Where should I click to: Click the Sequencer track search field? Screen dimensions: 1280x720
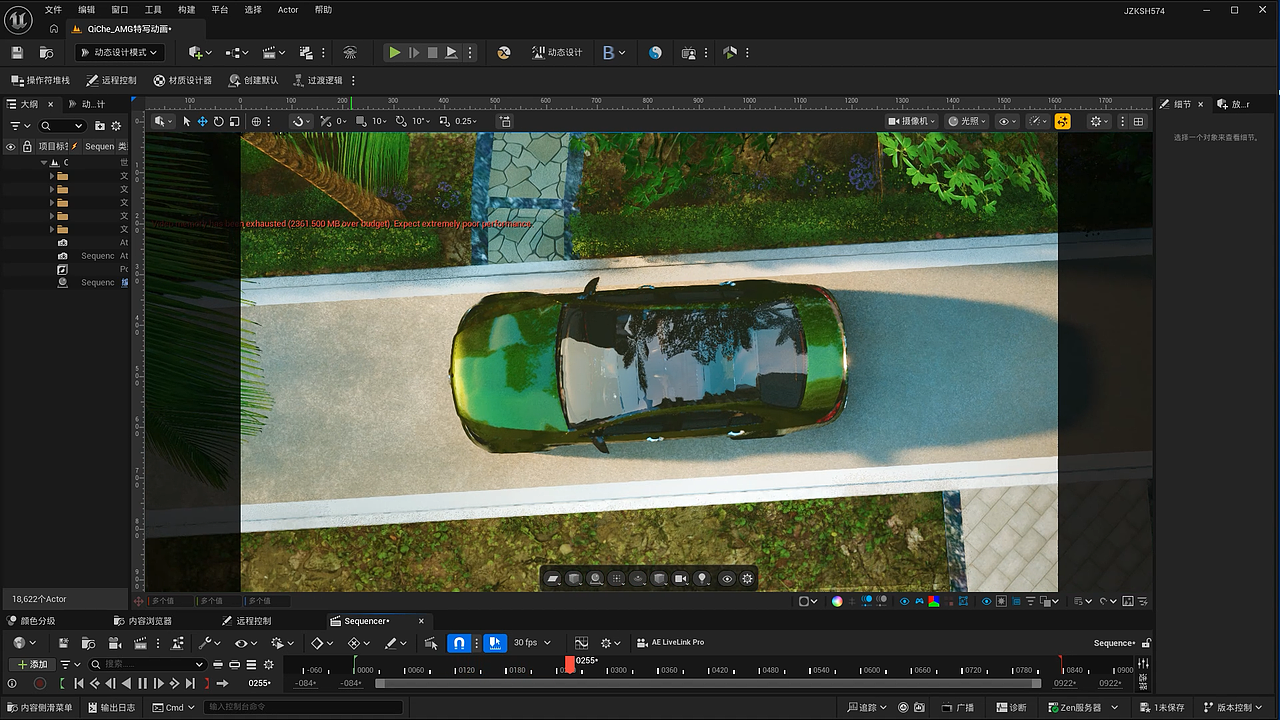[x=147, y=664]
